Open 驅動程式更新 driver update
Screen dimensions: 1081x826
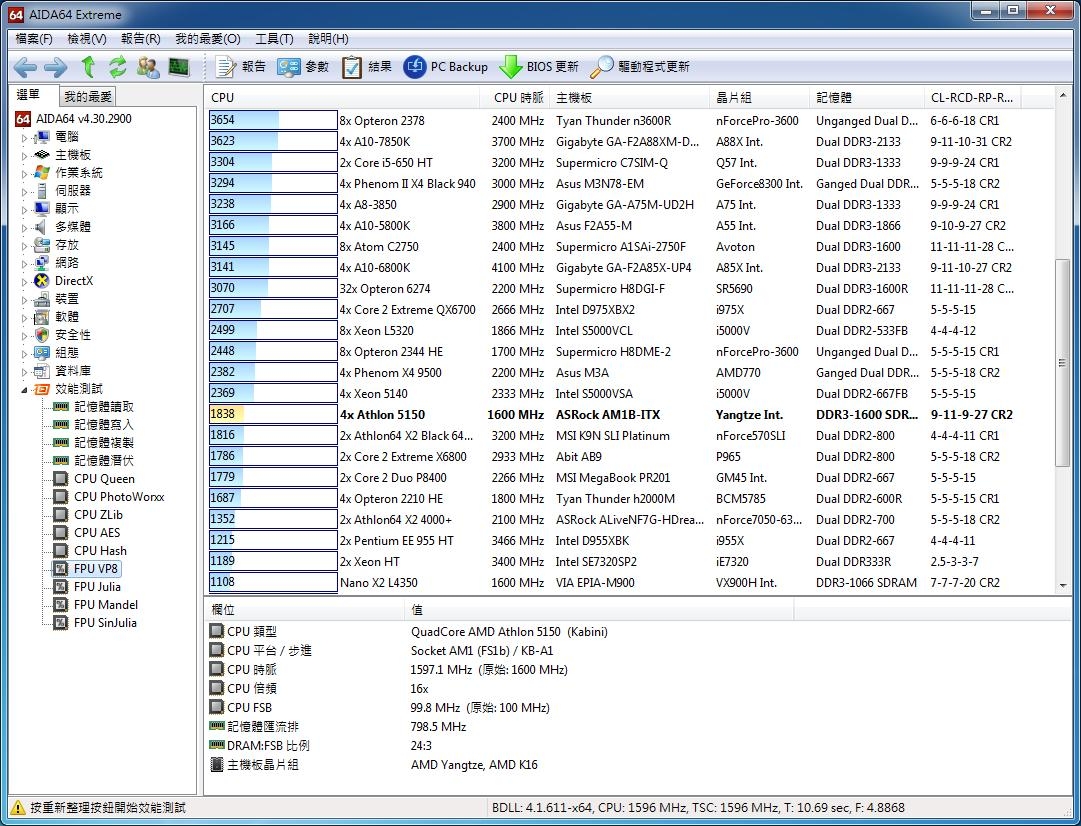(x=639, y=67)
